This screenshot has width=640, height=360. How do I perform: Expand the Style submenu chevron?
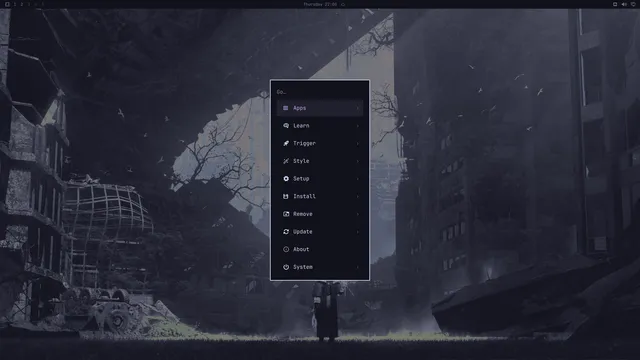[358, 161]
